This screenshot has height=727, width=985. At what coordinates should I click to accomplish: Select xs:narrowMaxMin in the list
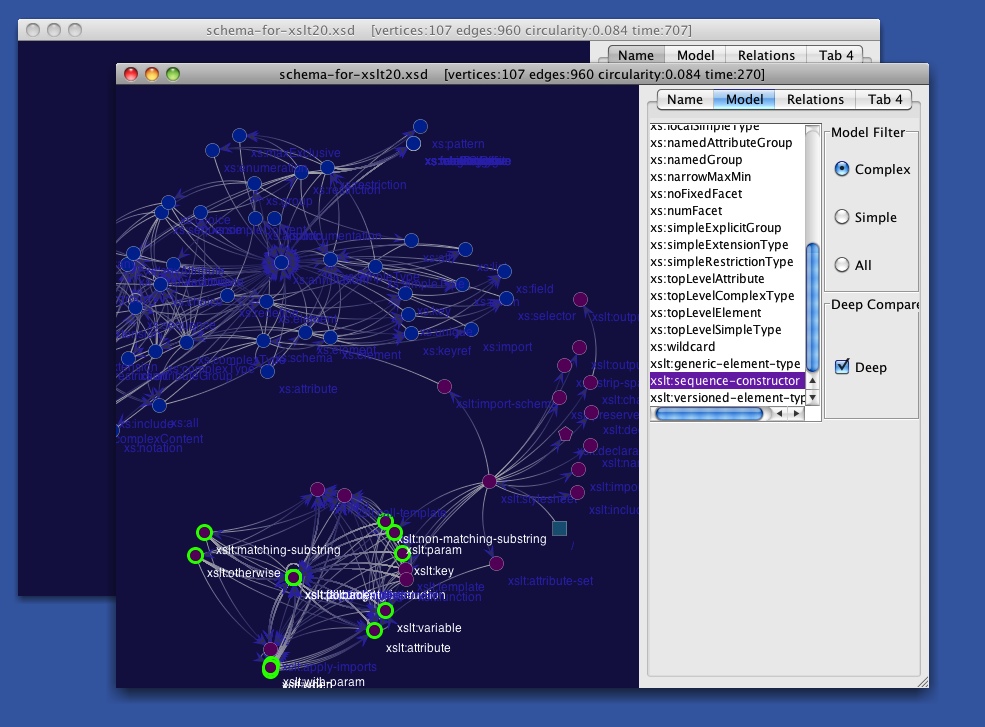727,177
